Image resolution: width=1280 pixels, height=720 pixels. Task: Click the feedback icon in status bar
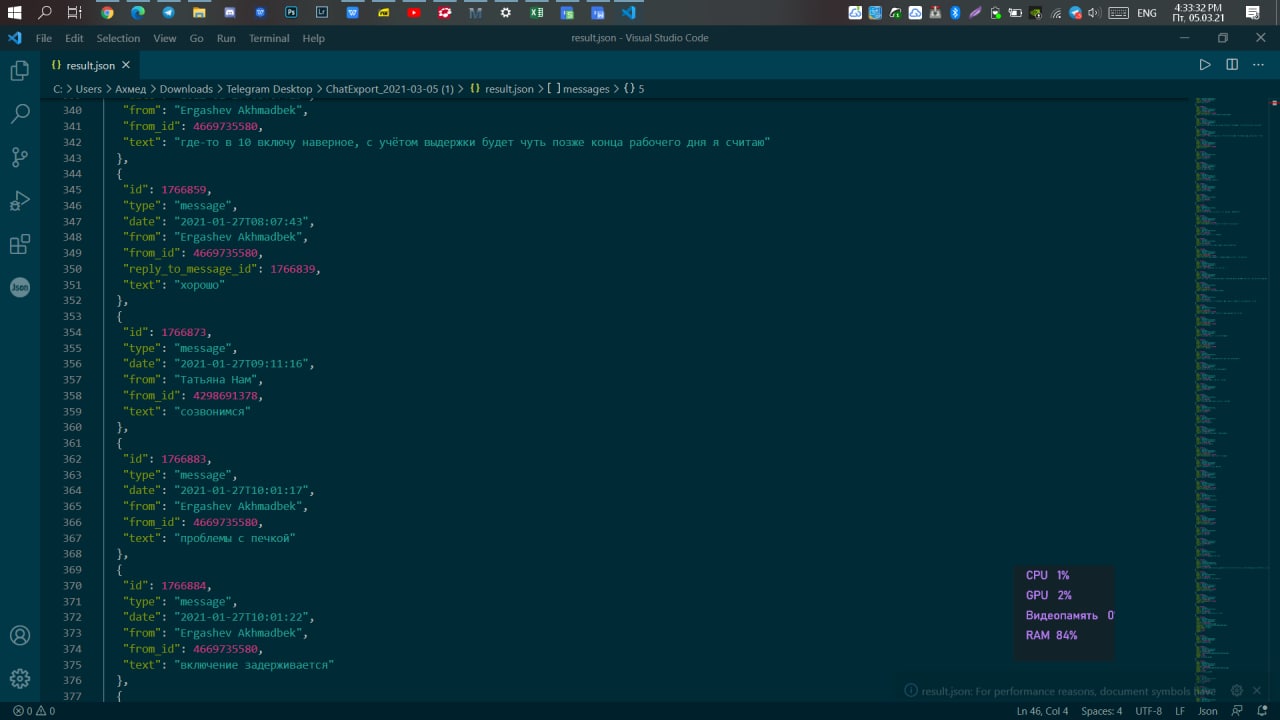pos(1235,711)
